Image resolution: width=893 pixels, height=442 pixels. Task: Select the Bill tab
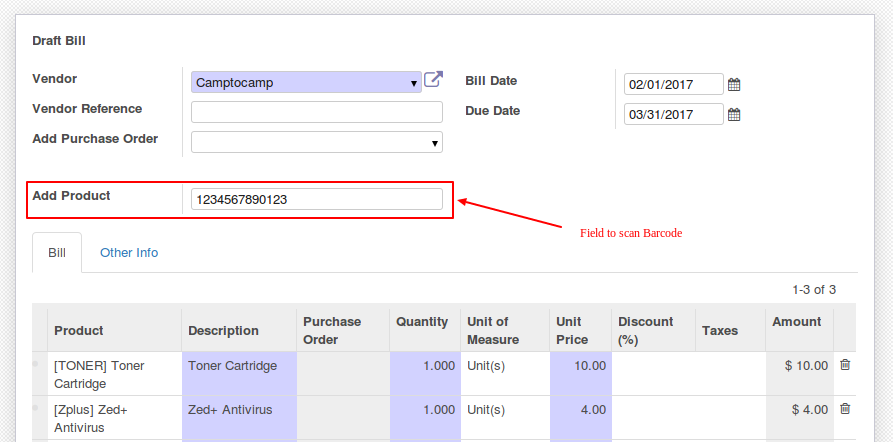57,252
